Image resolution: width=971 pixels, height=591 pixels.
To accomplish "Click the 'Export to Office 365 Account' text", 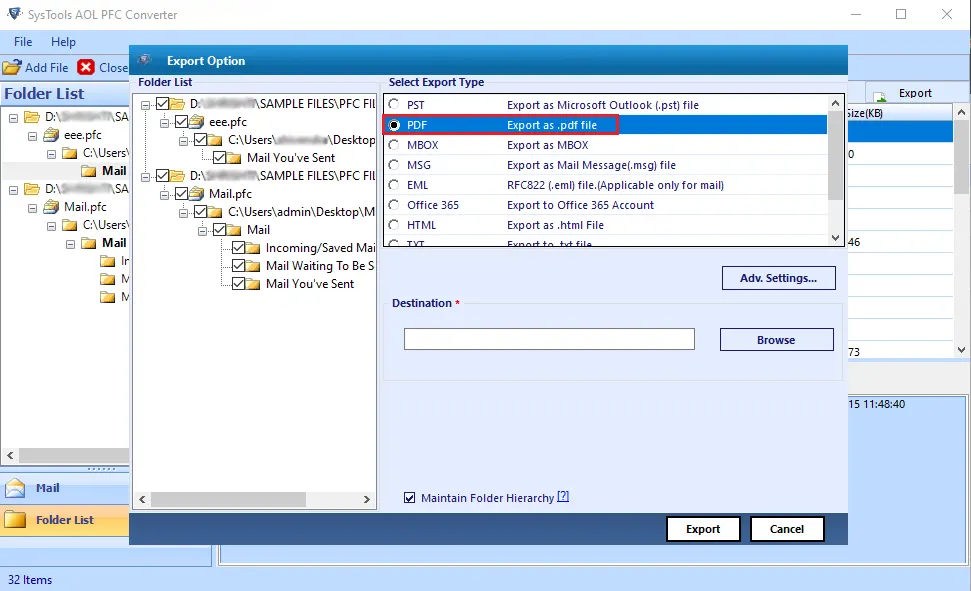I will click(580, 205).
